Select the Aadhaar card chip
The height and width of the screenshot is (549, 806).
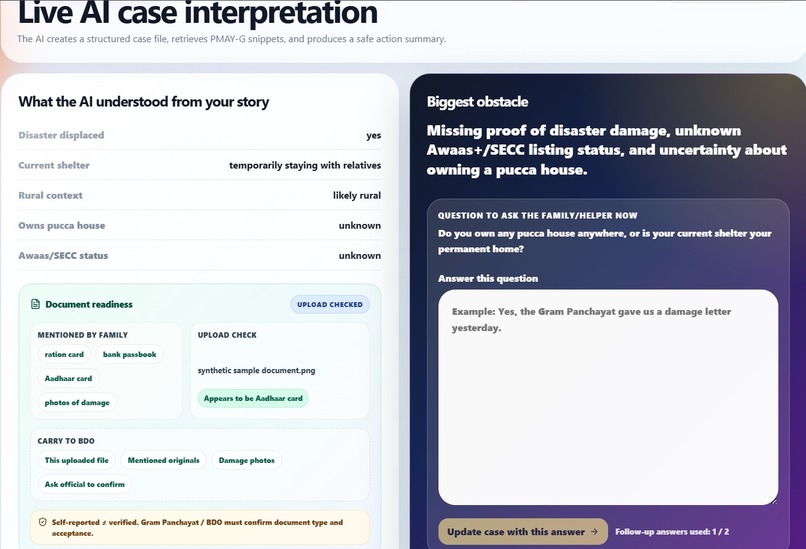(x=68, y=378)
